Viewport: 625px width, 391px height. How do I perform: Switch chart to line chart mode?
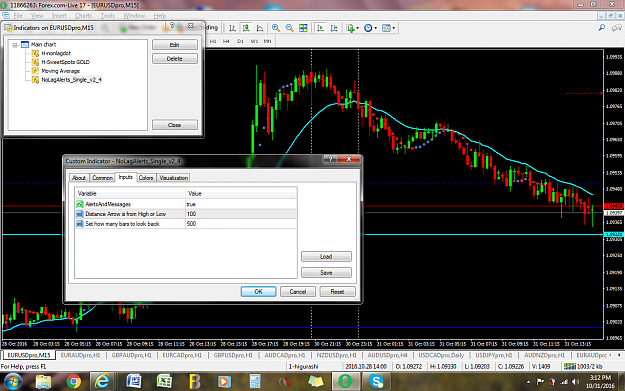260,28
